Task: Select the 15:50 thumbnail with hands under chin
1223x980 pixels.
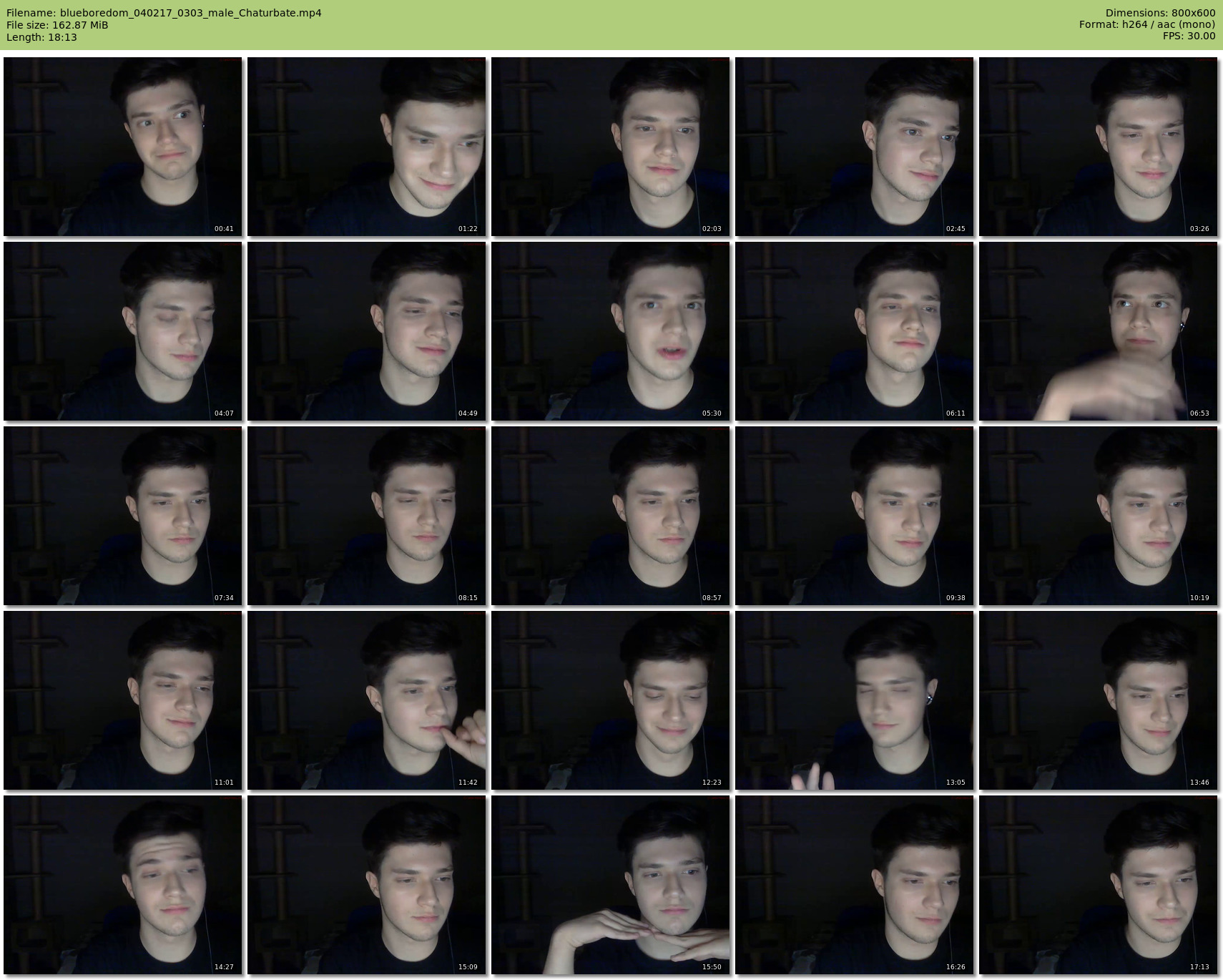Action: click(610, 885)
